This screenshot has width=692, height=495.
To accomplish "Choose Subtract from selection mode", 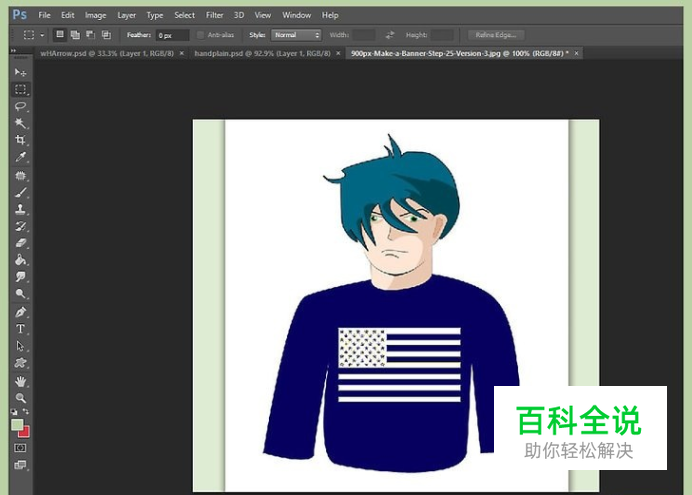I will [x=90, y=35].
